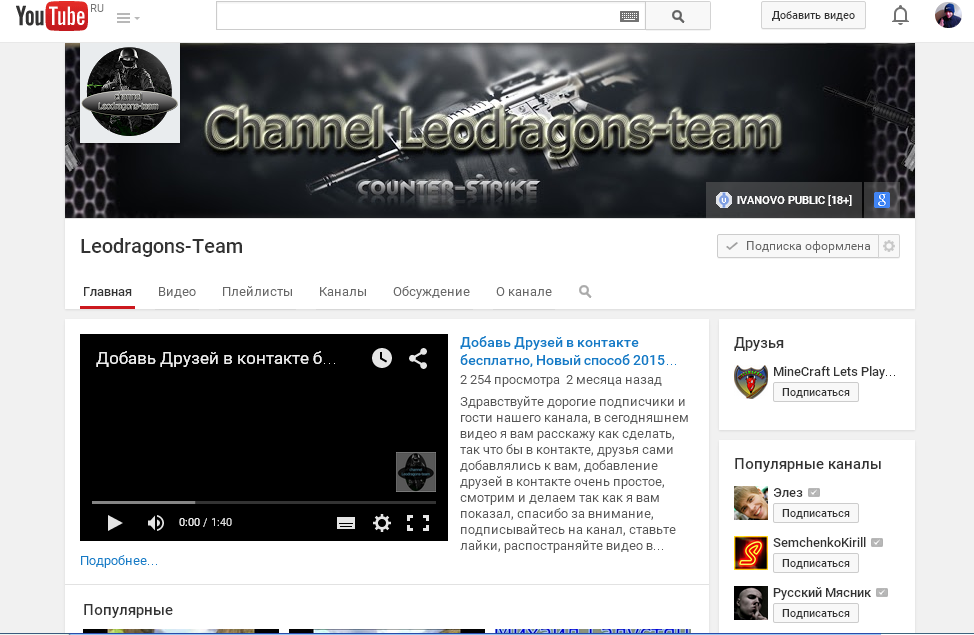Click the magnifier search button

point(678,16)
